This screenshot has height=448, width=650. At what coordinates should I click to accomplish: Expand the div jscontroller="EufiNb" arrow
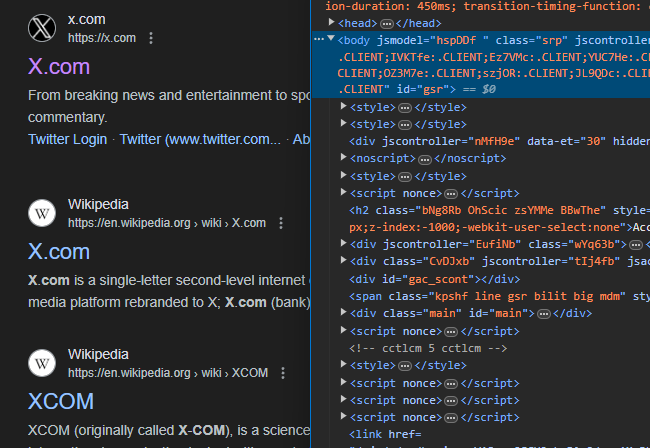click(343, 243)
